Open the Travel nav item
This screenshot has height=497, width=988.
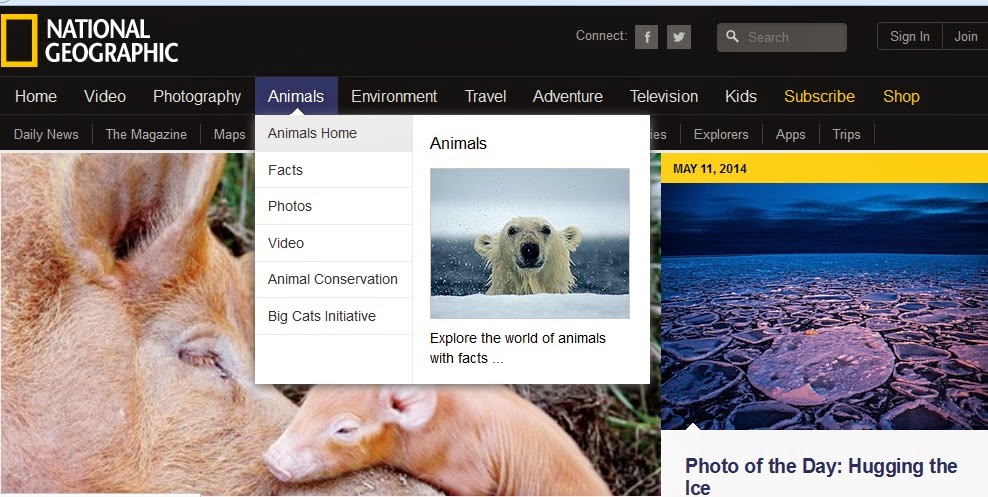(485, 96)
